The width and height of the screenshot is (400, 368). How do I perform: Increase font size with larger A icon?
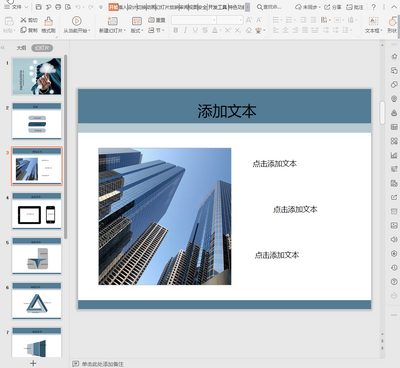(249, 20)
